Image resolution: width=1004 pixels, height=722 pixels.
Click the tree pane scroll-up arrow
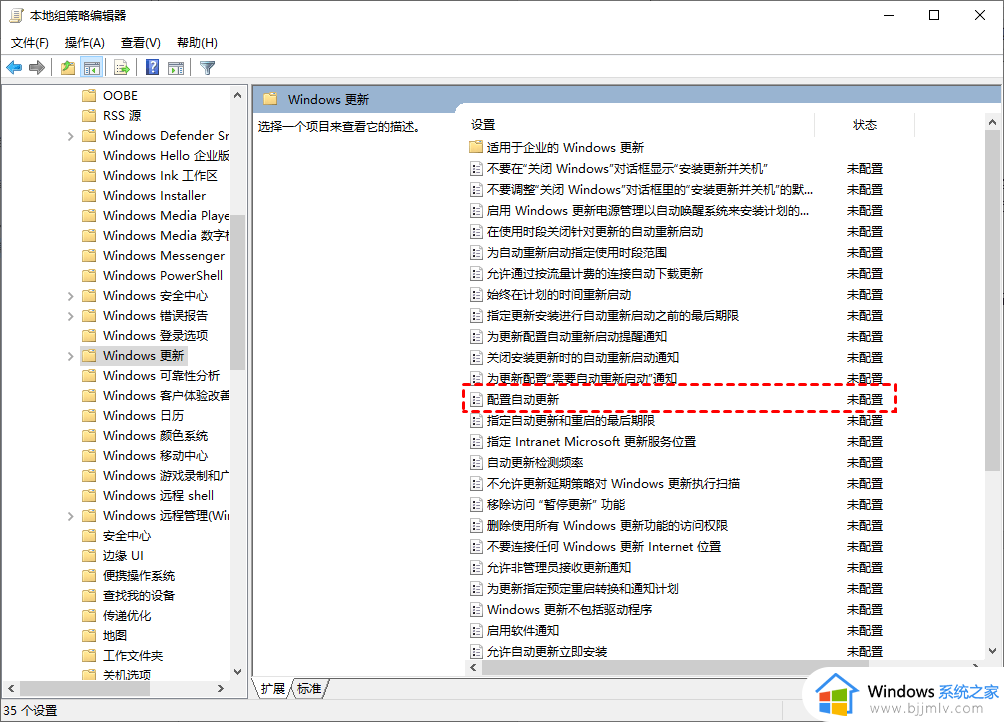238,95
